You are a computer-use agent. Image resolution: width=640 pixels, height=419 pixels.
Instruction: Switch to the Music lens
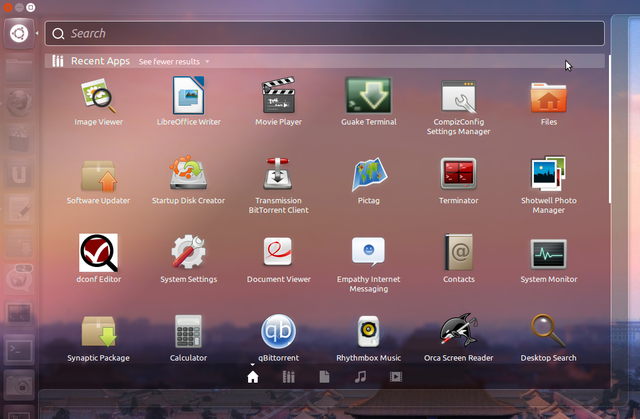click(x=360, y=377)
